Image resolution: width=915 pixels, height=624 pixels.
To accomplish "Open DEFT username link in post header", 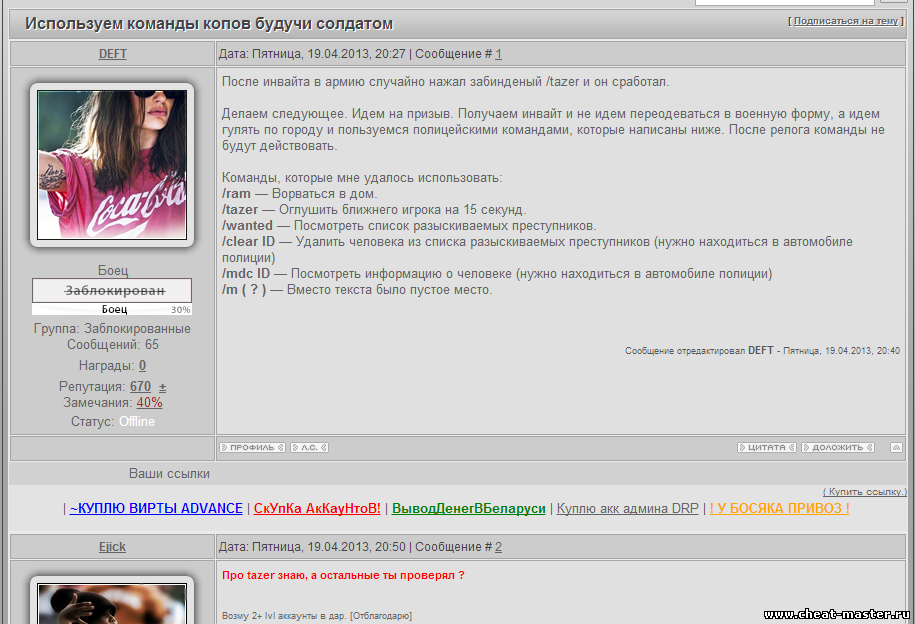I will coord(112,54).
